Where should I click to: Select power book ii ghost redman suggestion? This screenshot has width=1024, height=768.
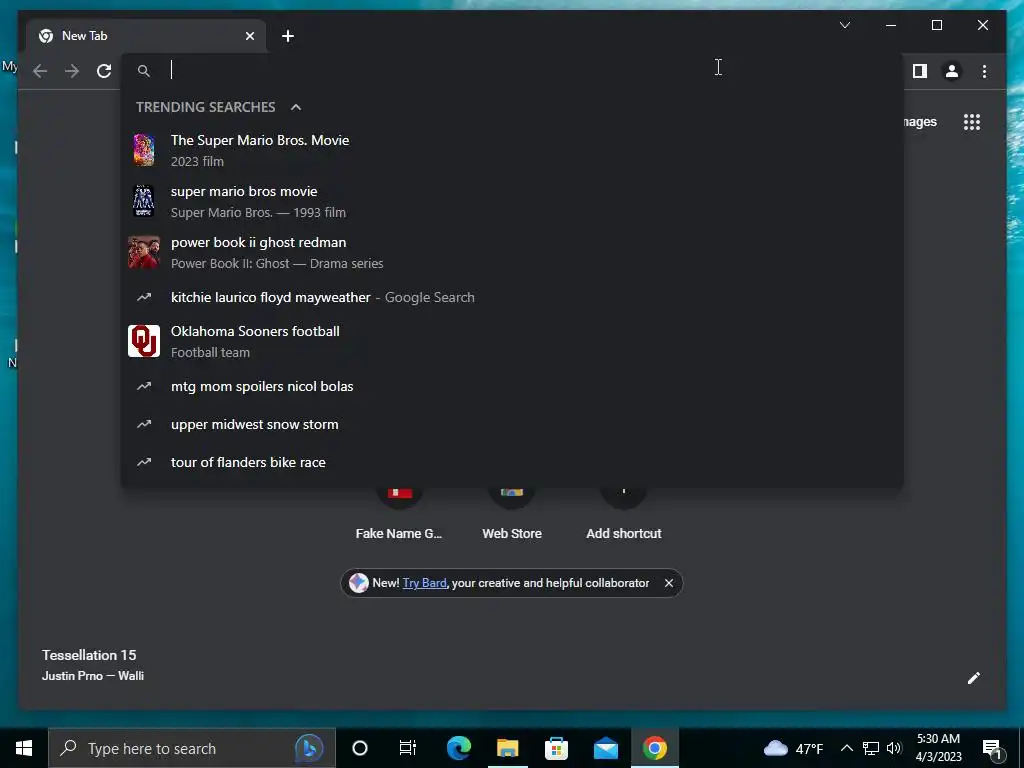512,252
